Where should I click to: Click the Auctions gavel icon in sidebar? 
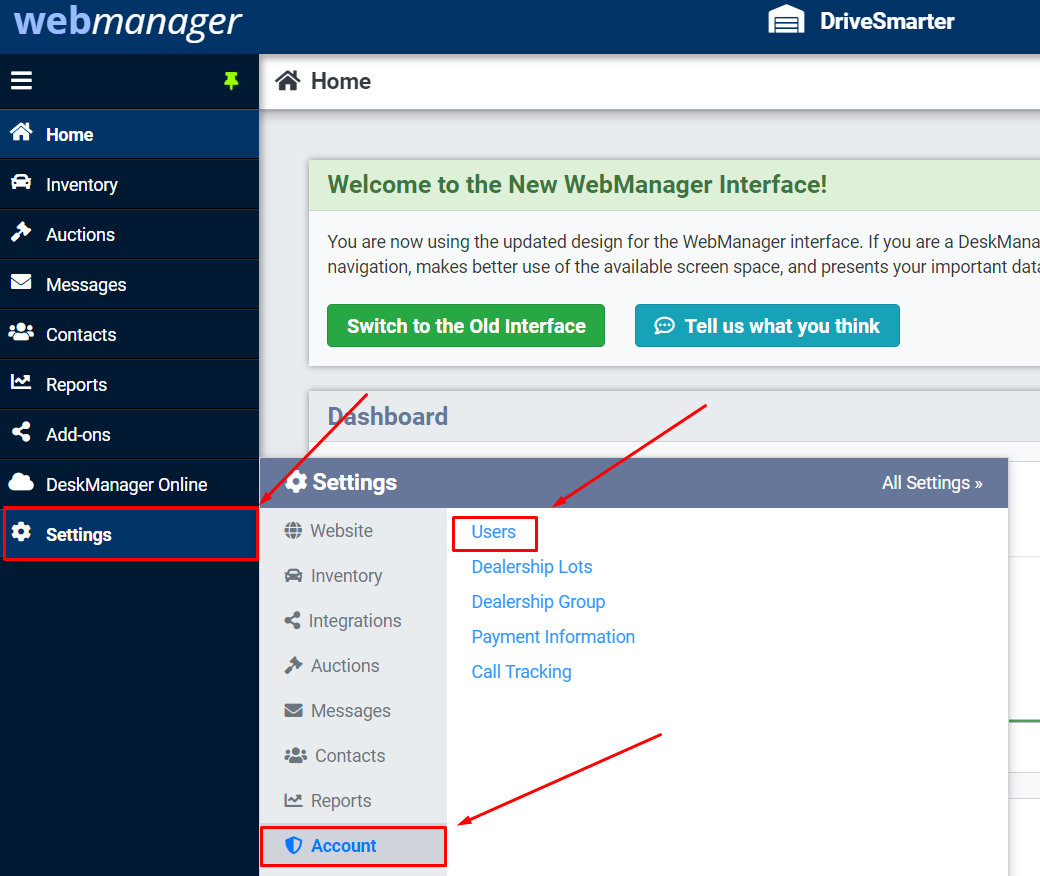21,233
